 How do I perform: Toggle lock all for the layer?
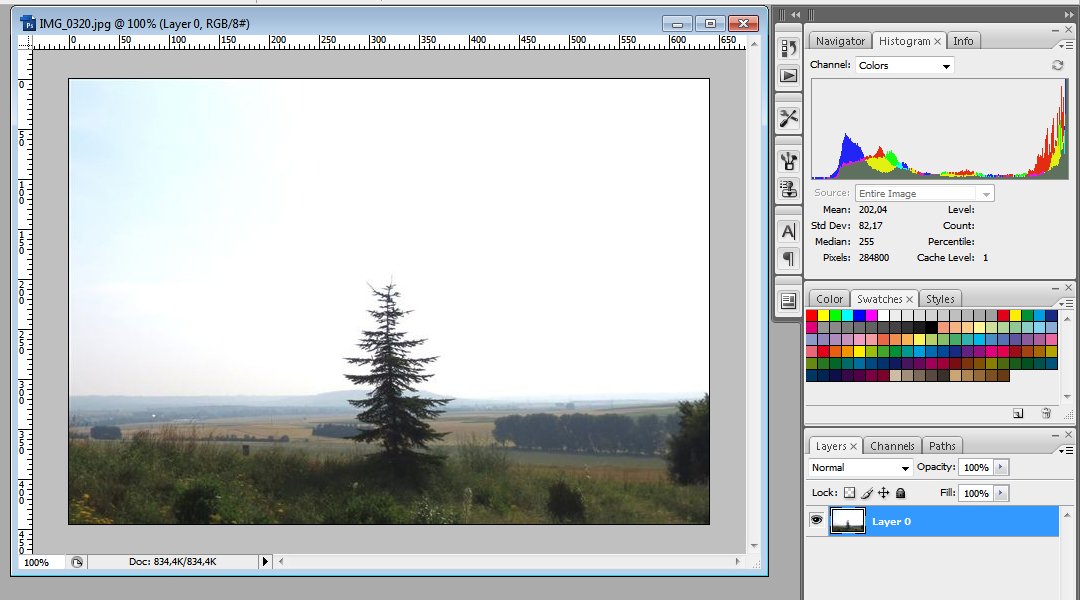[900, 493]
